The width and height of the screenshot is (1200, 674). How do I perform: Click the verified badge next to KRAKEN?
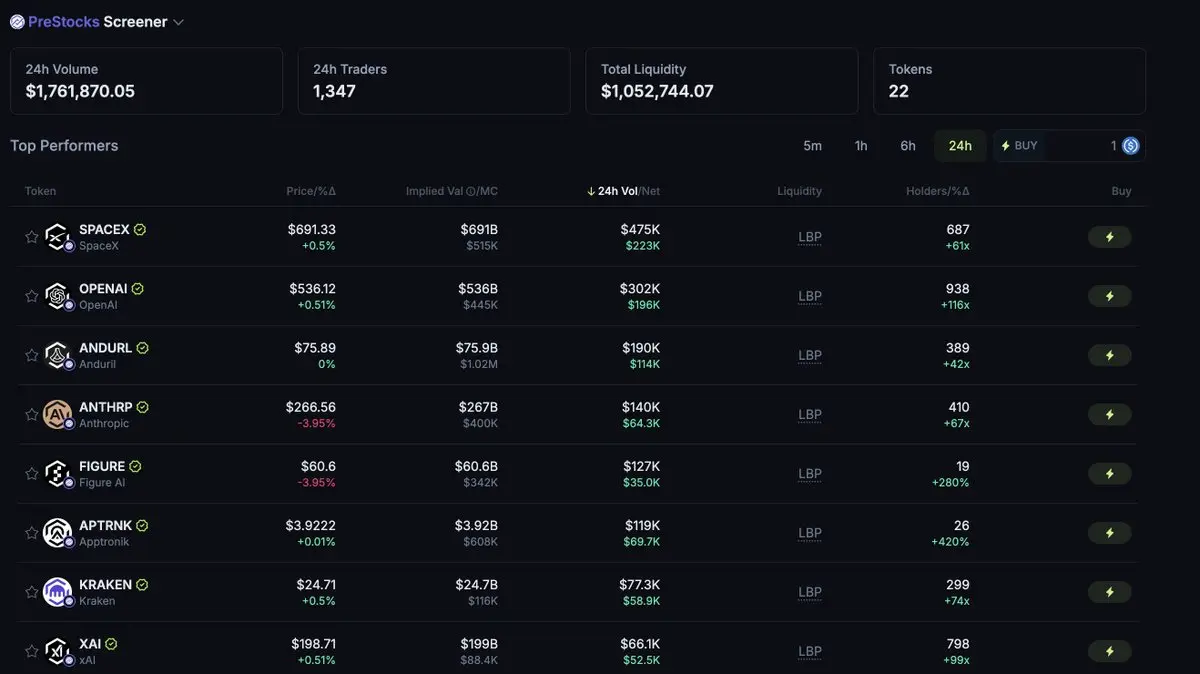(143, 584)
